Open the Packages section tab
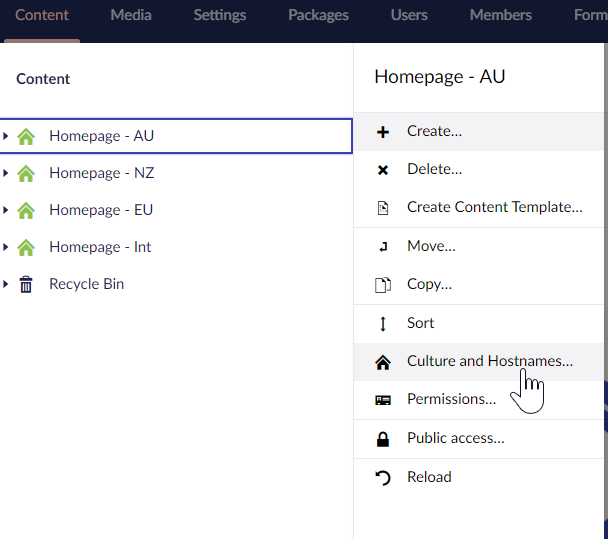This screenshot has height=539, width=608. point(318,15)
